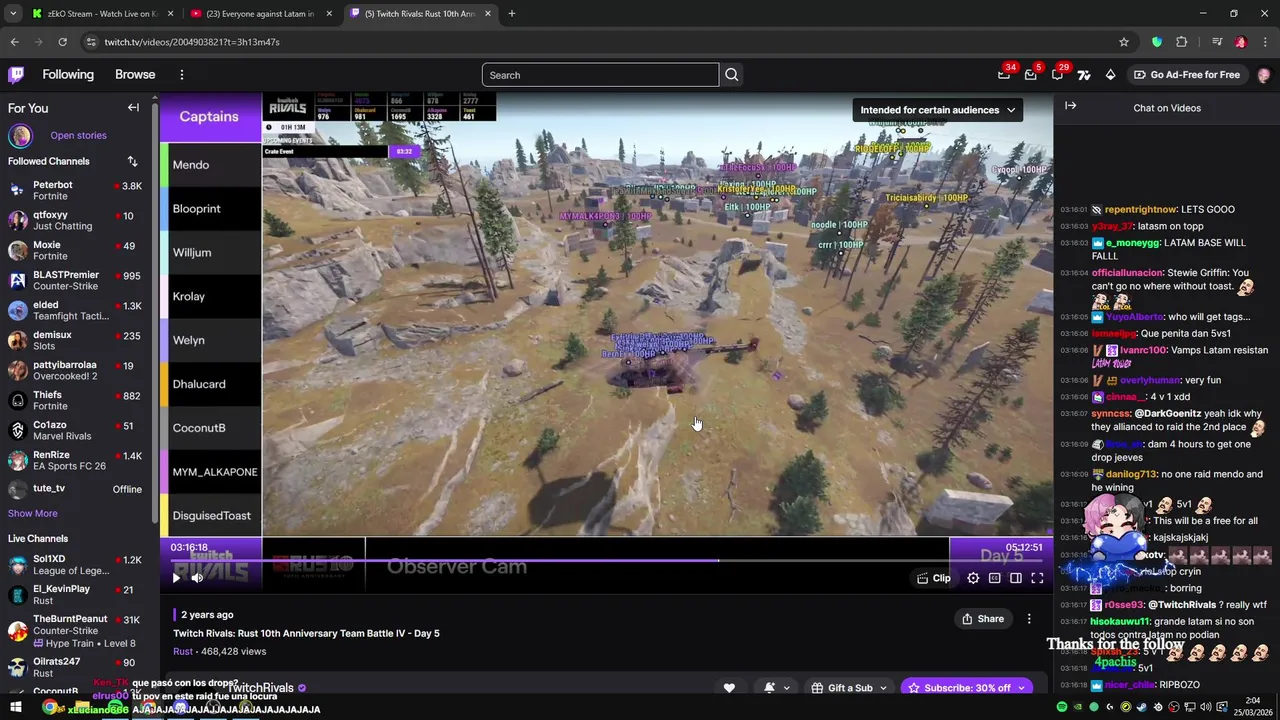Open the Rust game link below title
Viewport: 1280px width, 720px height.
coord(183,651)
